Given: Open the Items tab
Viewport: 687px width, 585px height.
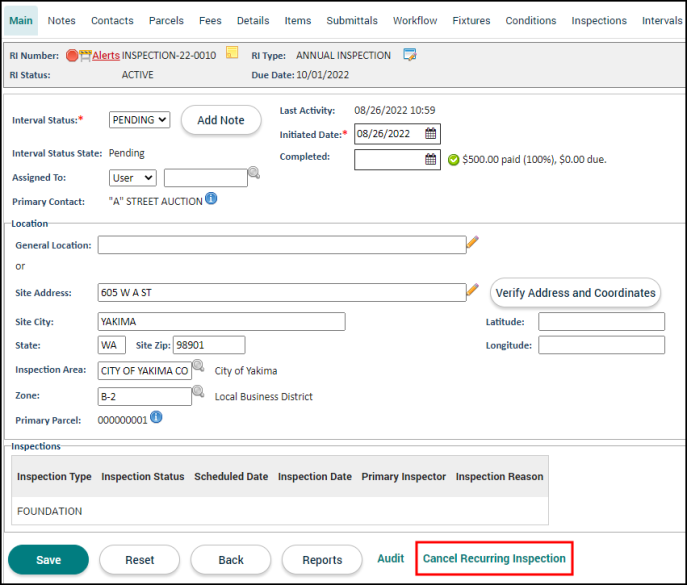Looking at the screenshot, I should click(x=297, y=21).
